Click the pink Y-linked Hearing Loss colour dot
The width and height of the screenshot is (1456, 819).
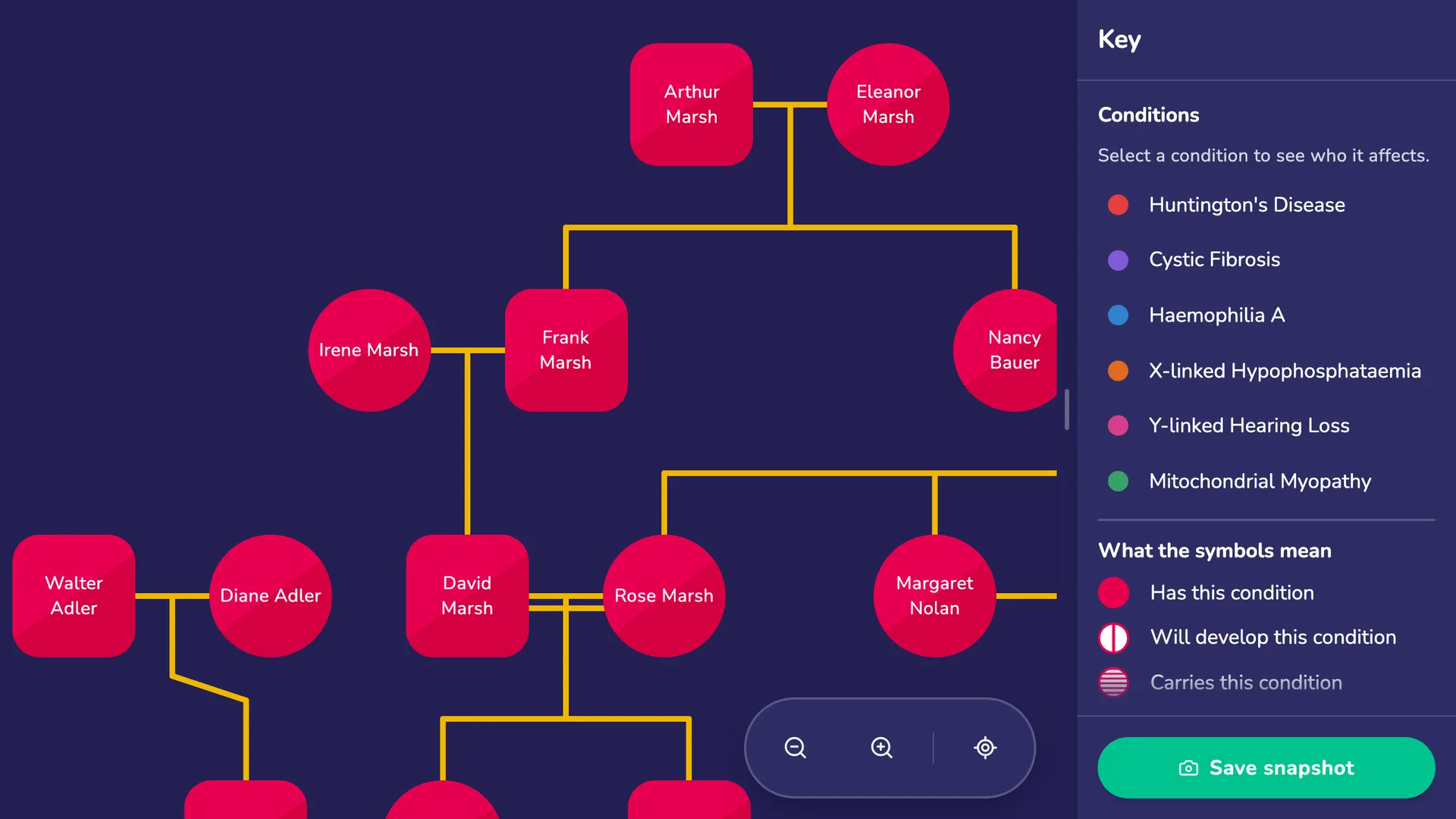[x=1118, y=425]
